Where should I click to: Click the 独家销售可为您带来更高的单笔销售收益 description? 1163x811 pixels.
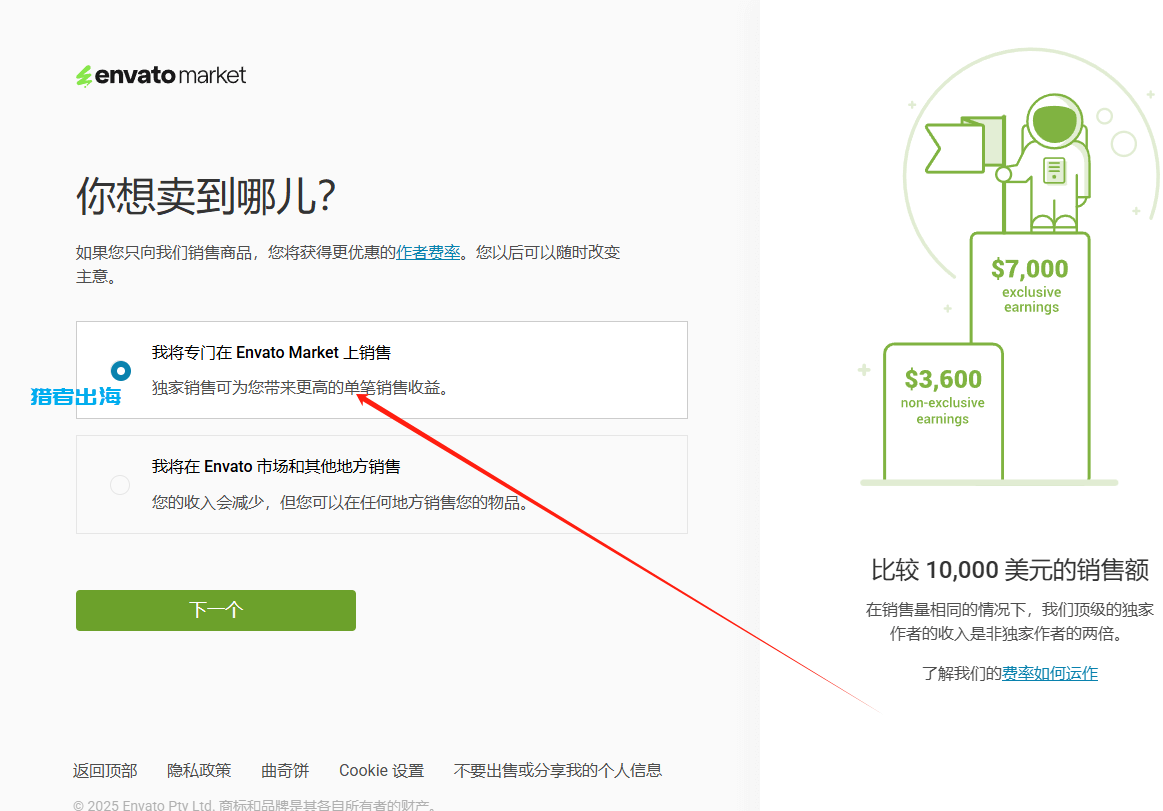[x=300, y=387]
